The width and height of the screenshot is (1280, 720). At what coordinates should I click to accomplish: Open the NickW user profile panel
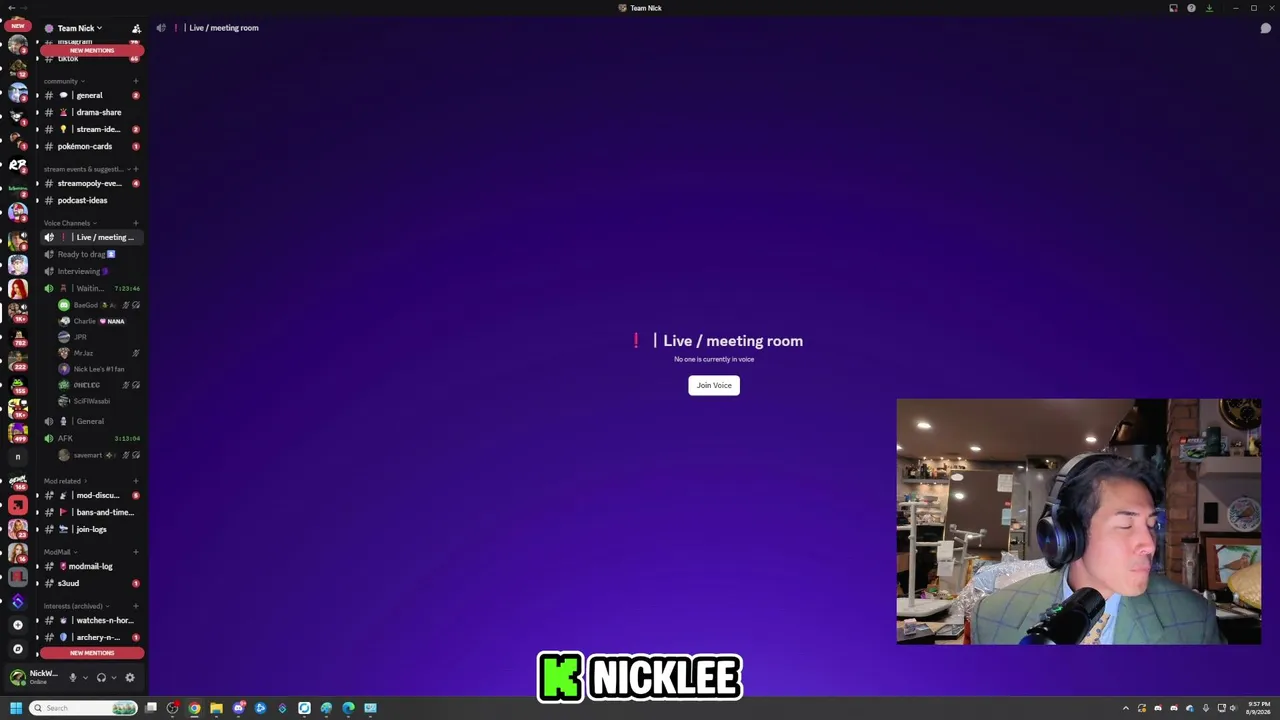35,677
